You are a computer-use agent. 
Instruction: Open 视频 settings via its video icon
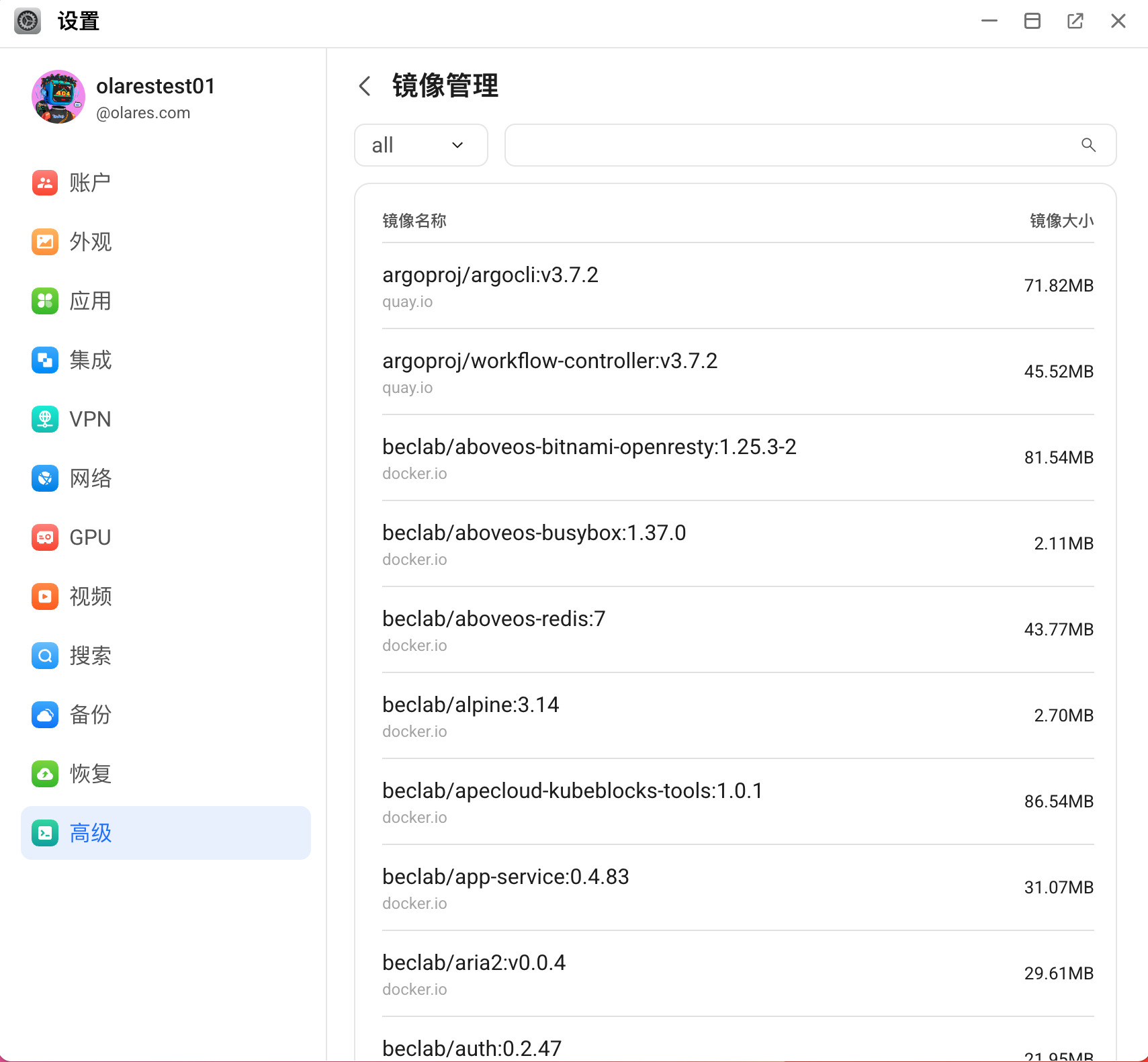(x=44, y=596)
